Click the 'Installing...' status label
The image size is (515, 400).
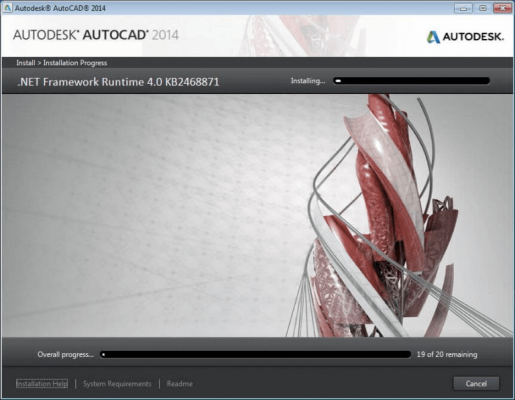pyautogui.click(x=308, y=81)
